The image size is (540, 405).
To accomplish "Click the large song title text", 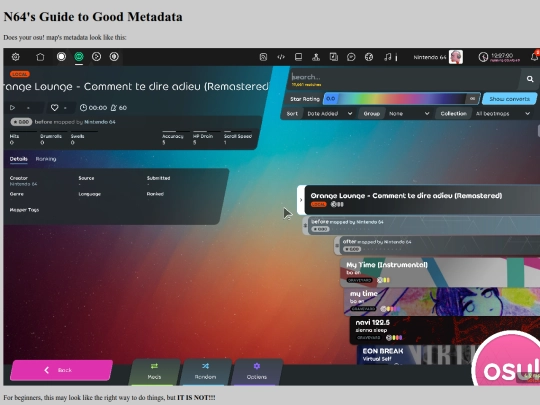I will [x=136, y=86].
